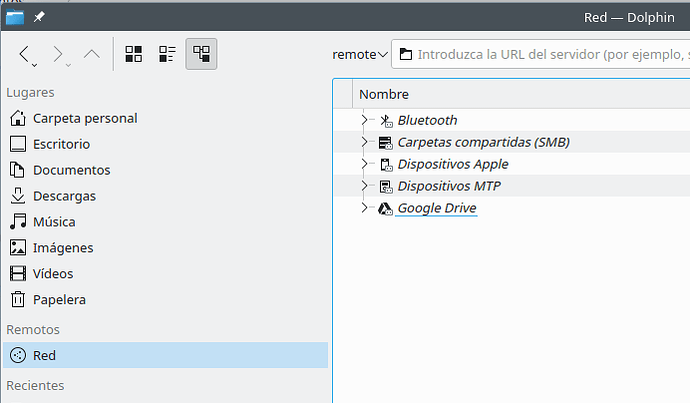Click the Música note icon
The image size is (690, 403).
18,222
